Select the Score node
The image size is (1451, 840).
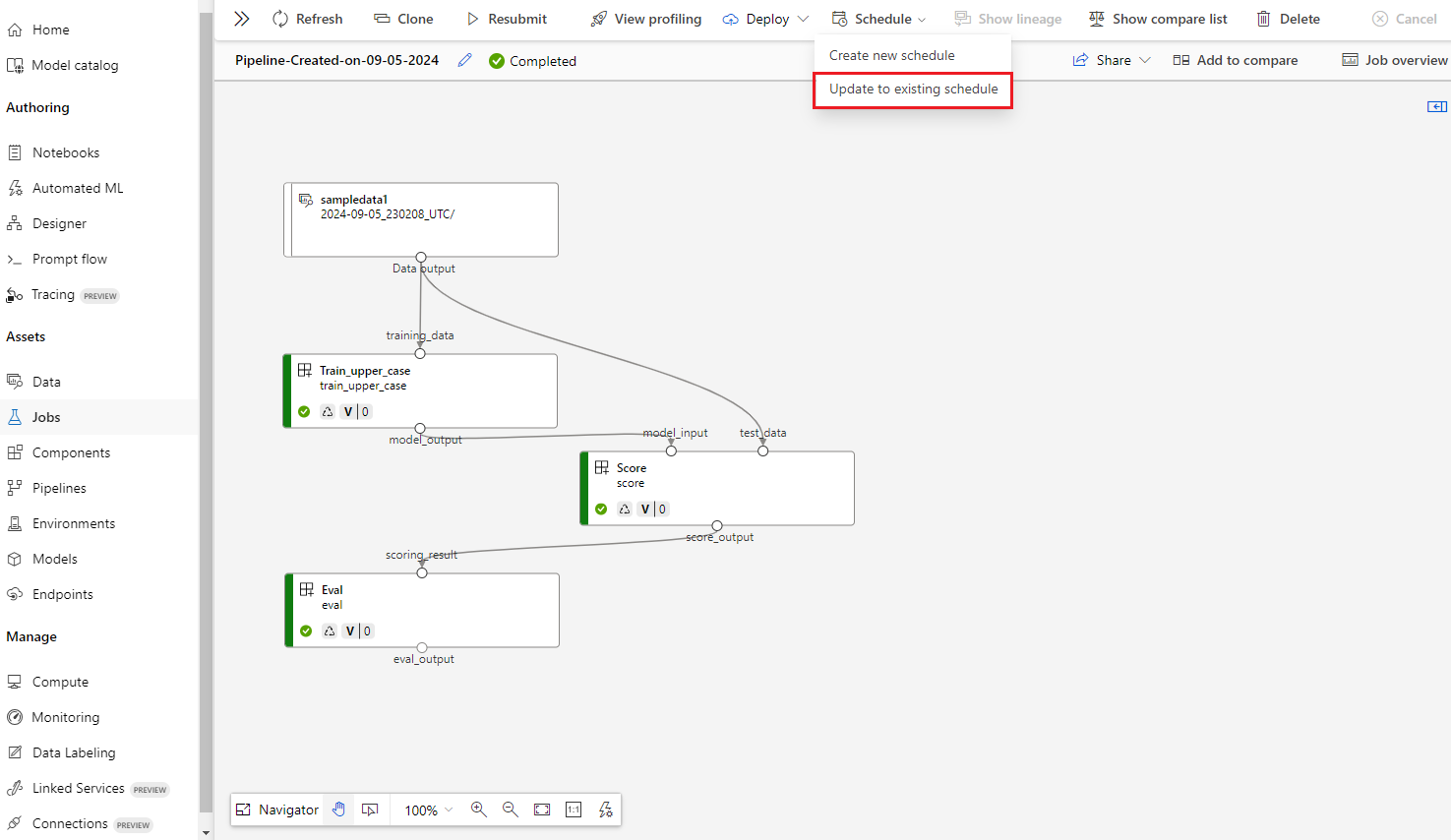[717, 488]
